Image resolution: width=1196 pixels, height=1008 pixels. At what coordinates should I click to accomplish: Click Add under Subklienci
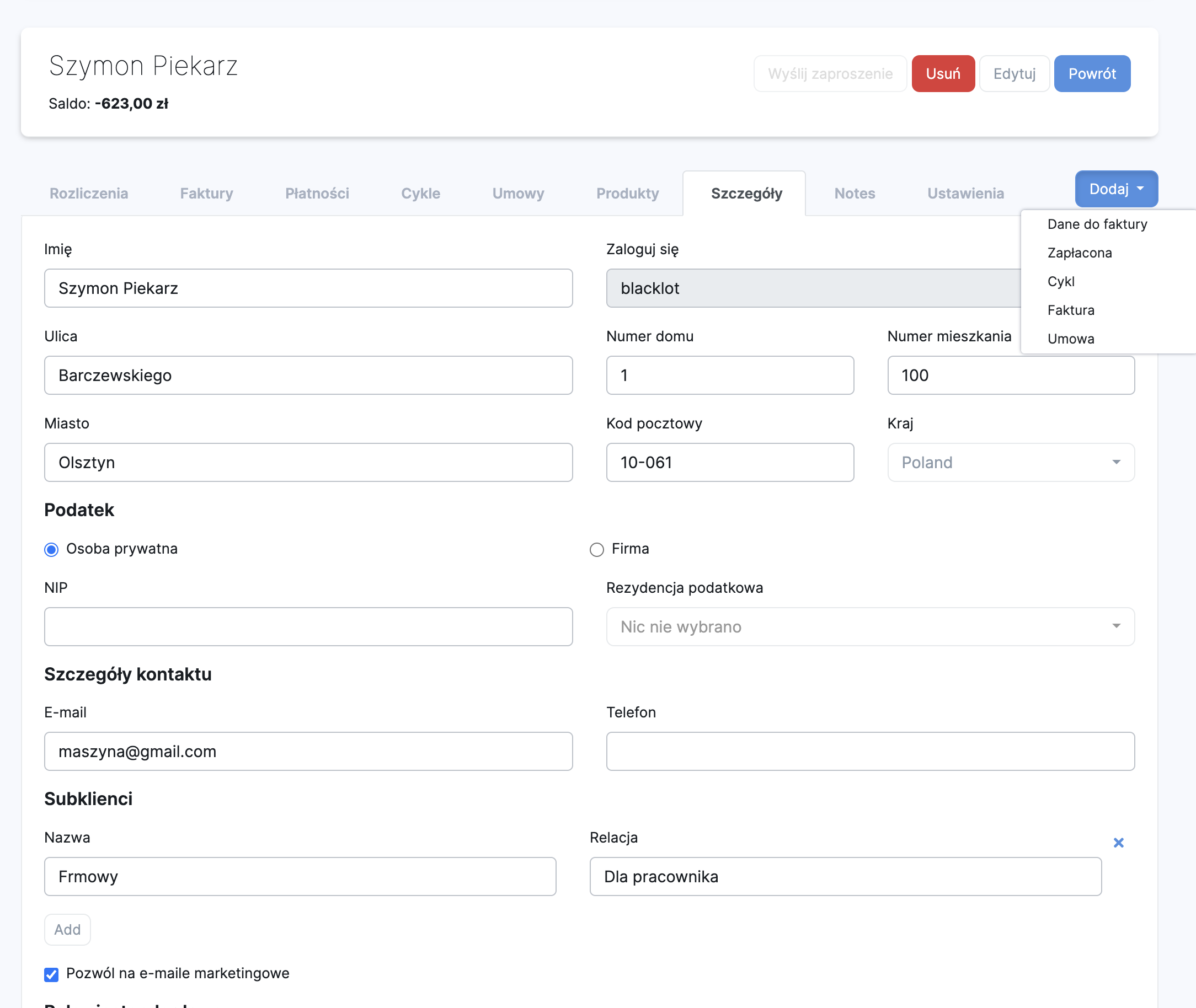coord(67,930)
